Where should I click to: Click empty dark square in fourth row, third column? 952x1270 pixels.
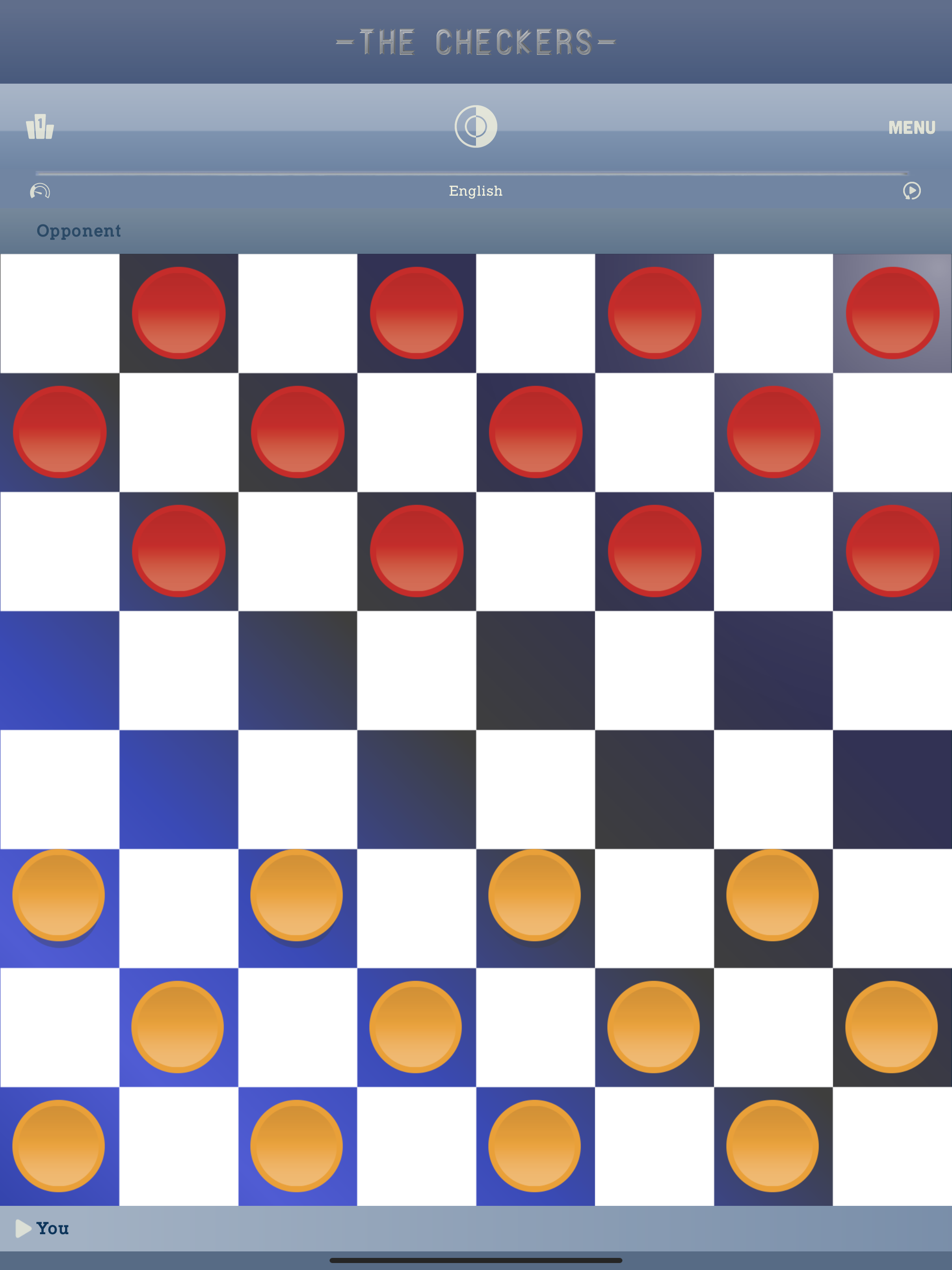[x=297, y=670]
